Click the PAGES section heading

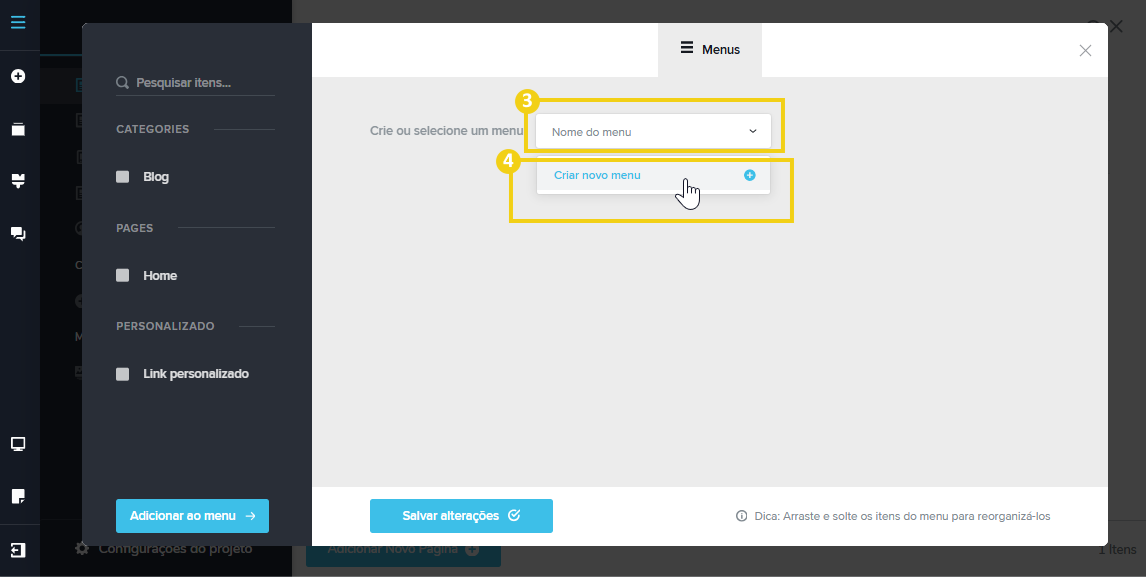coord(134,228)
